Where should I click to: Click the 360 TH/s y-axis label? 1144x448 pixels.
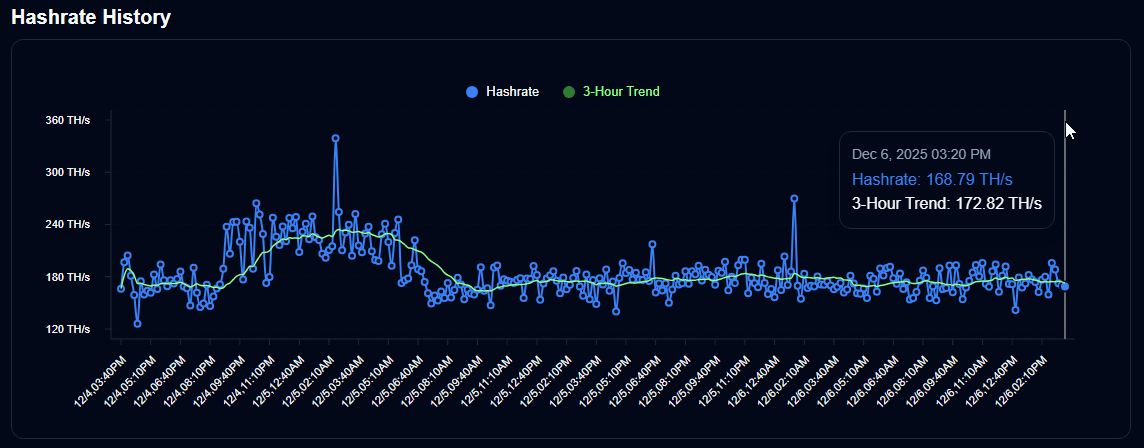pyautogui.click(x=68, y=120)
